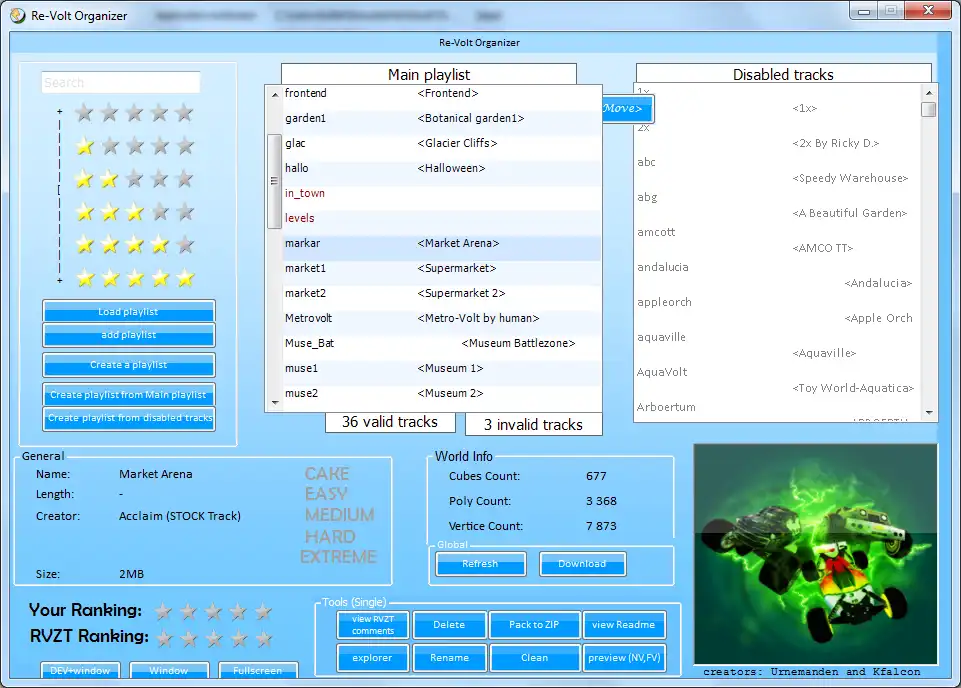Click the fifth star in RVZT Ranking
This screenshot has height=688, width=961.
click(x=264, y=638)
